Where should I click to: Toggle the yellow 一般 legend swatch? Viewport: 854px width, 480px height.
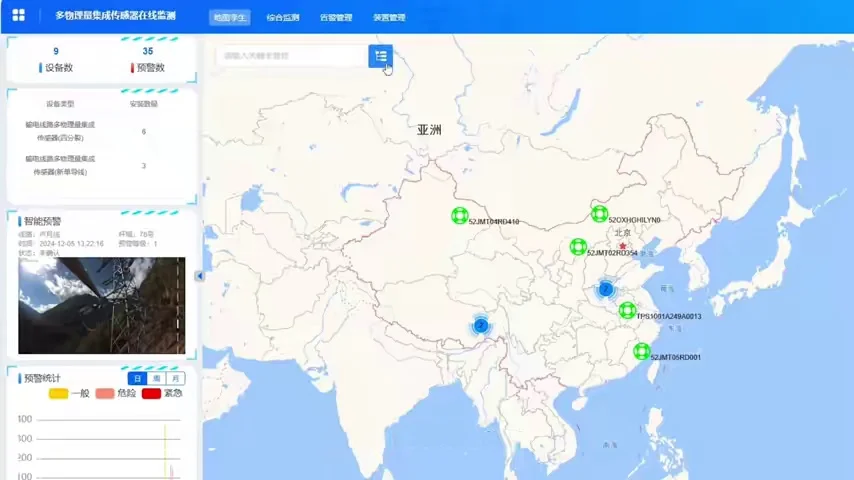click(58, 393)
